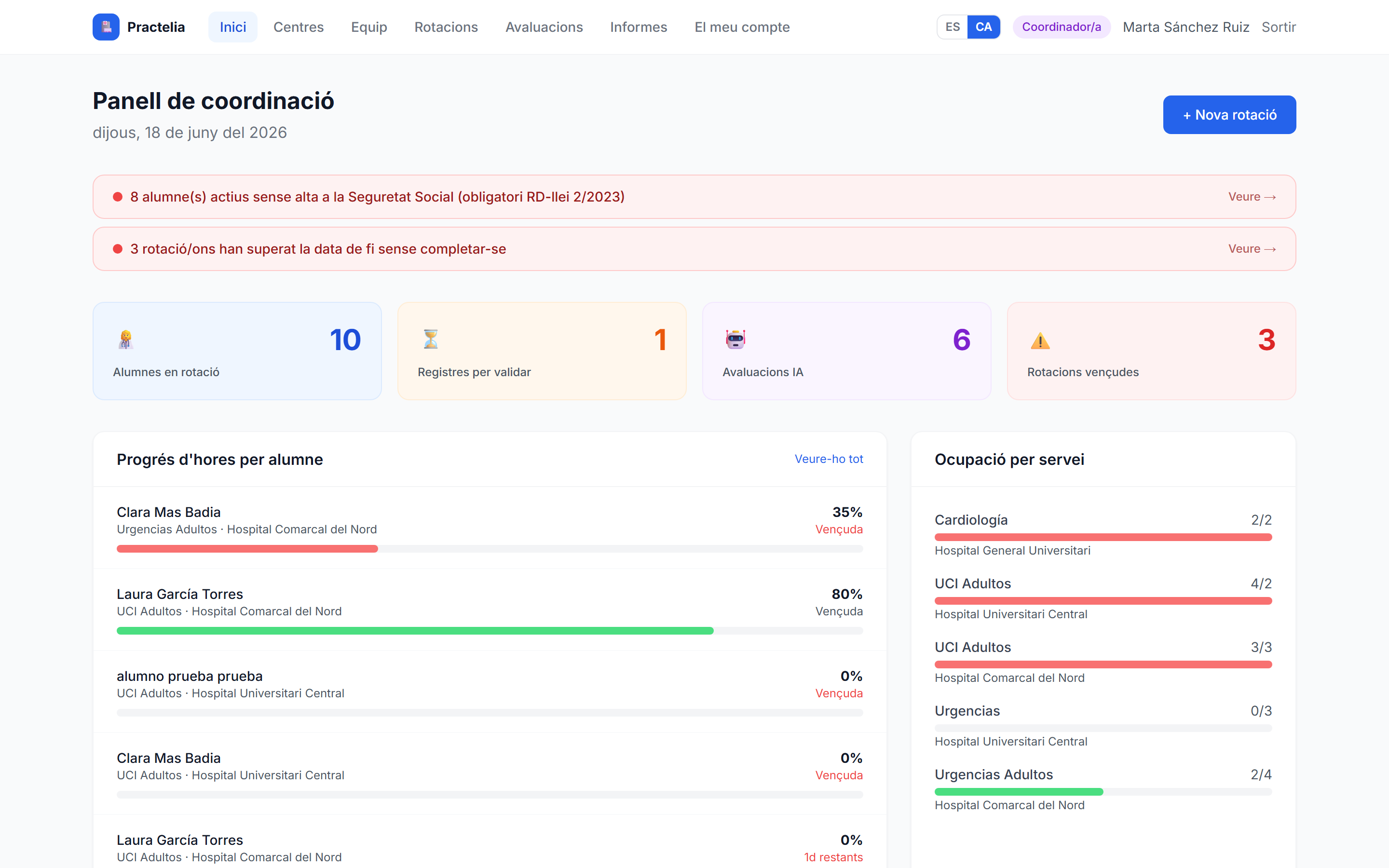This screenshot has width=1389, height=868.
Task: Open the Equip section
Action: click(x=369, y=27)
